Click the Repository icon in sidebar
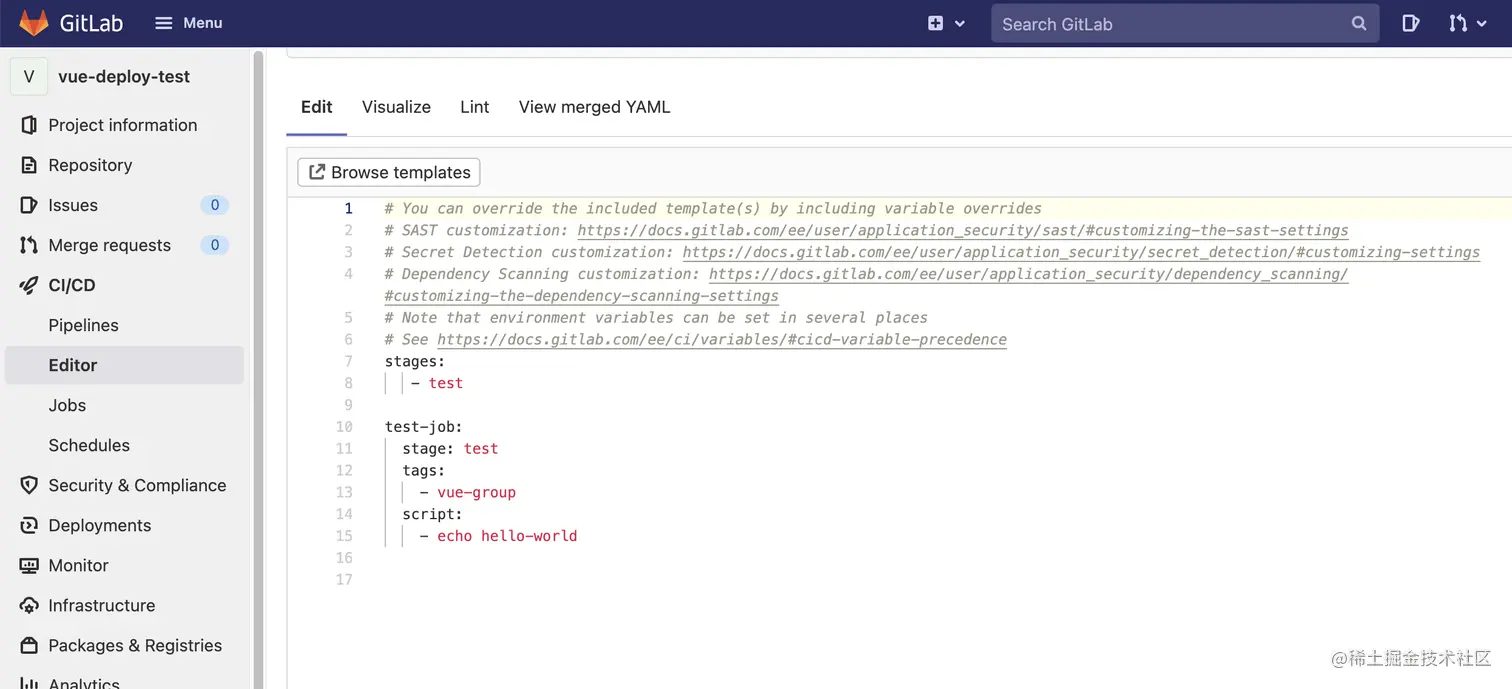Image resolution: width=1512 pixels, height=689 pixels. (x=29, y=165)
